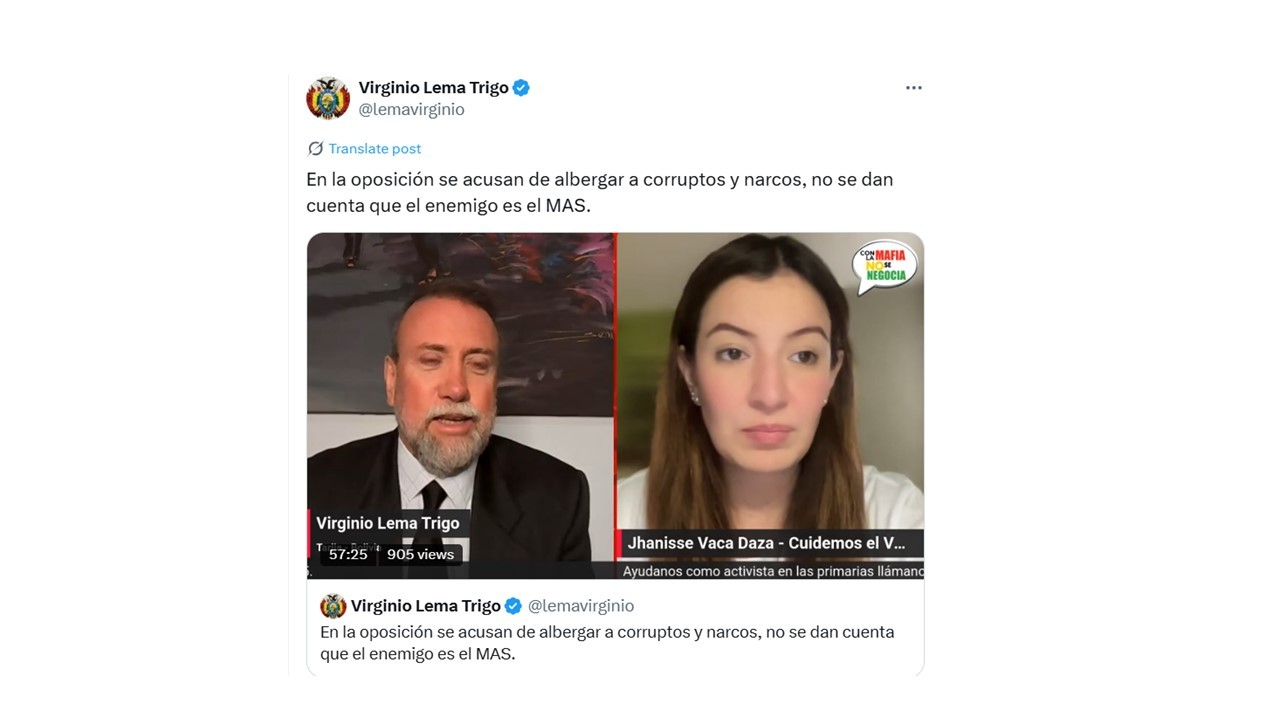Click the verified badge in quoted post
The height and width of the screenshot is (720, 1280).
[x=513, y=606]
